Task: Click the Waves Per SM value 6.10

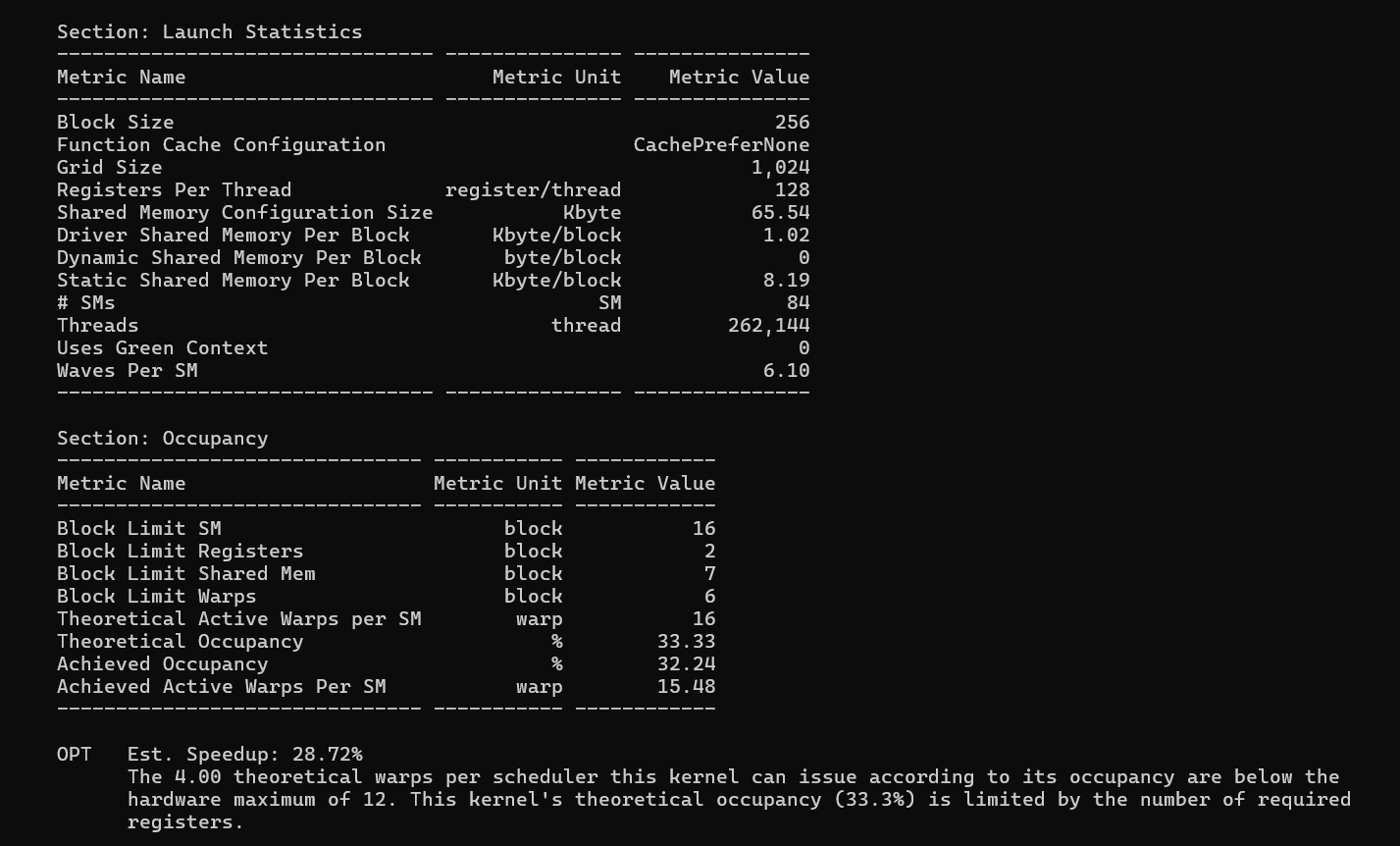Action: 786,371
